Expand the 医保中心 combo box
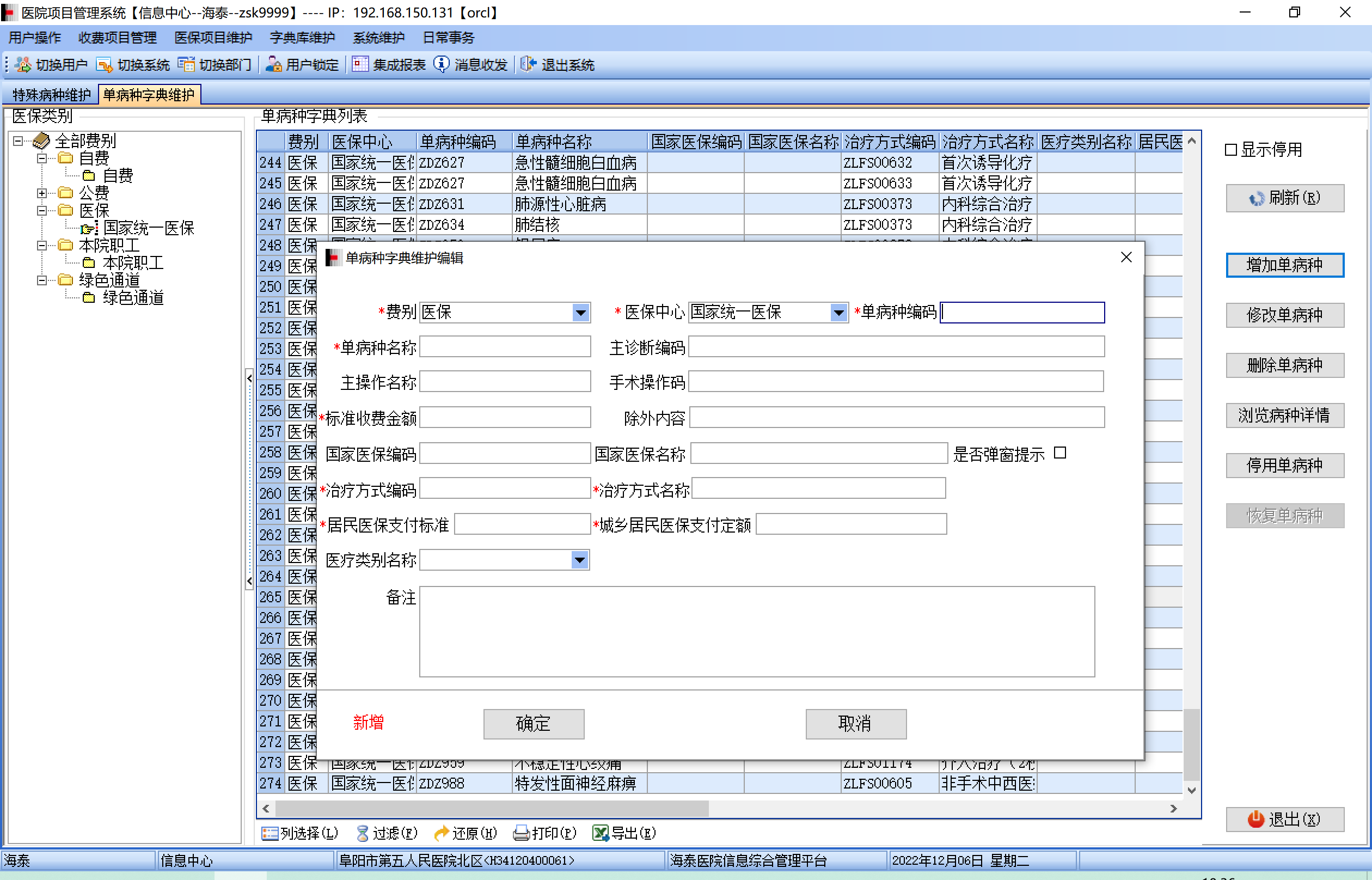 tap(838, 313)
